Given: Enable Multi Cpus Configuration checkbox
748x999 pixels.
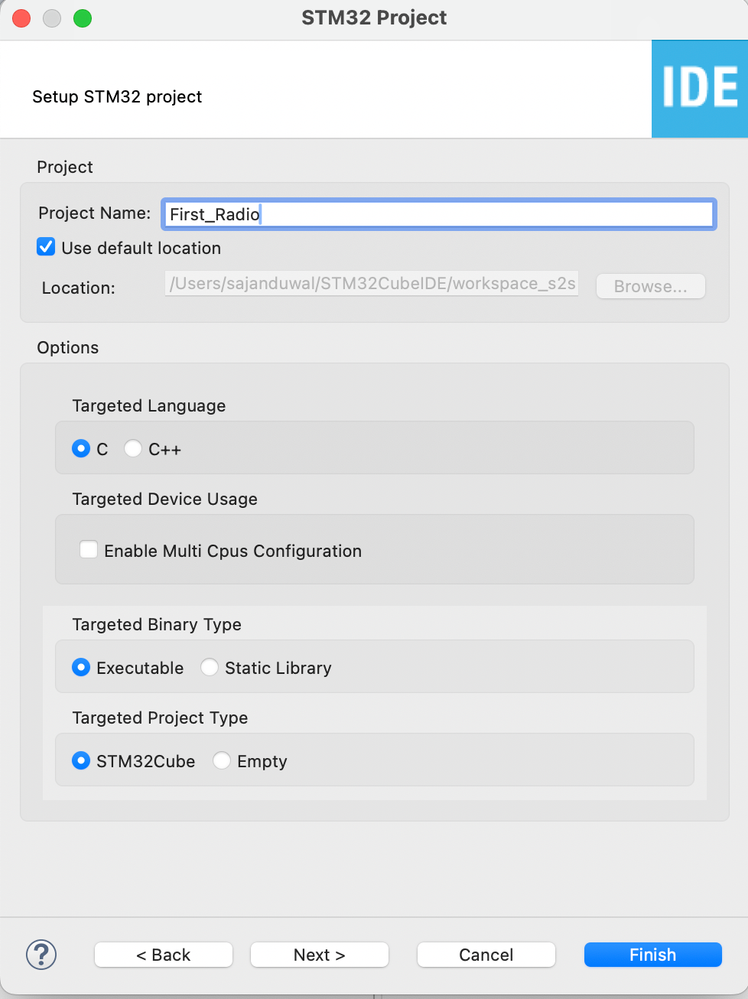Looking at the screenshot, I should coord(89,550).
